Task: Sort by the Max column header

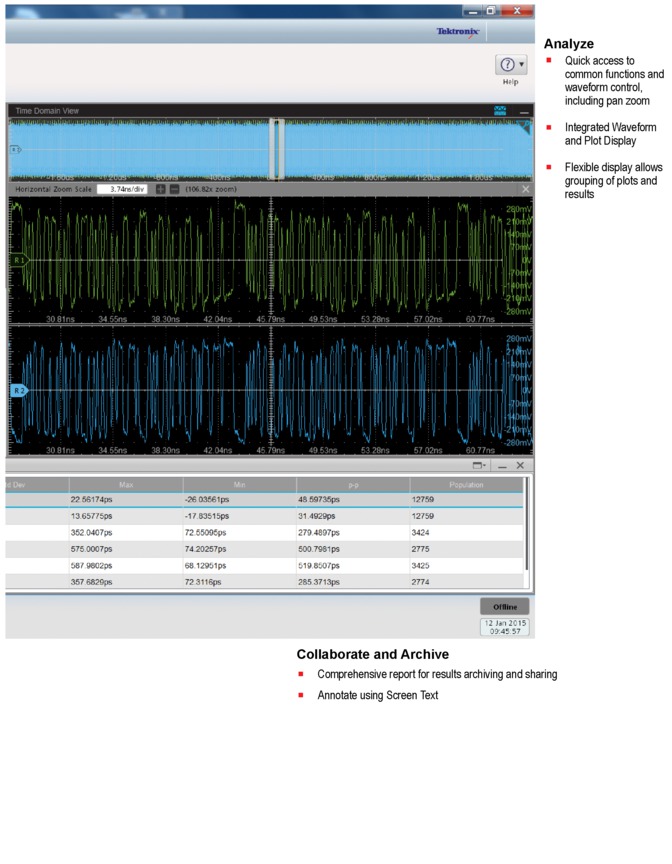Action: coord(126,484)
